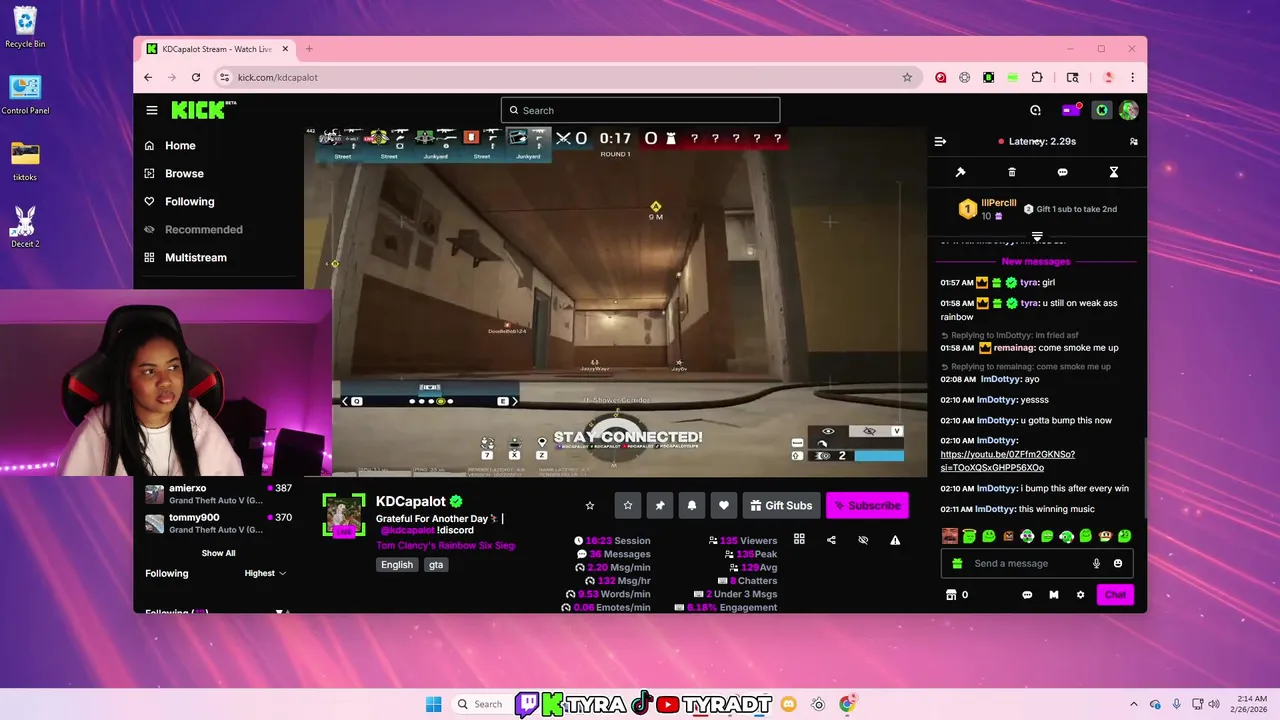This screenshot has height=720, width=1280.
Task: Click the Subscribe button
Action: pos(867,505)
